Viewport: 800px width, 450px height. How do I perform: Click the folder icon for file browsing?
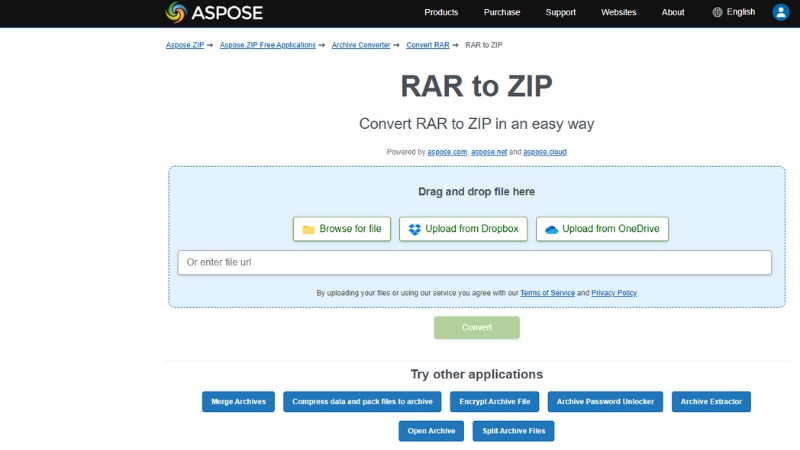click(308, 229)
